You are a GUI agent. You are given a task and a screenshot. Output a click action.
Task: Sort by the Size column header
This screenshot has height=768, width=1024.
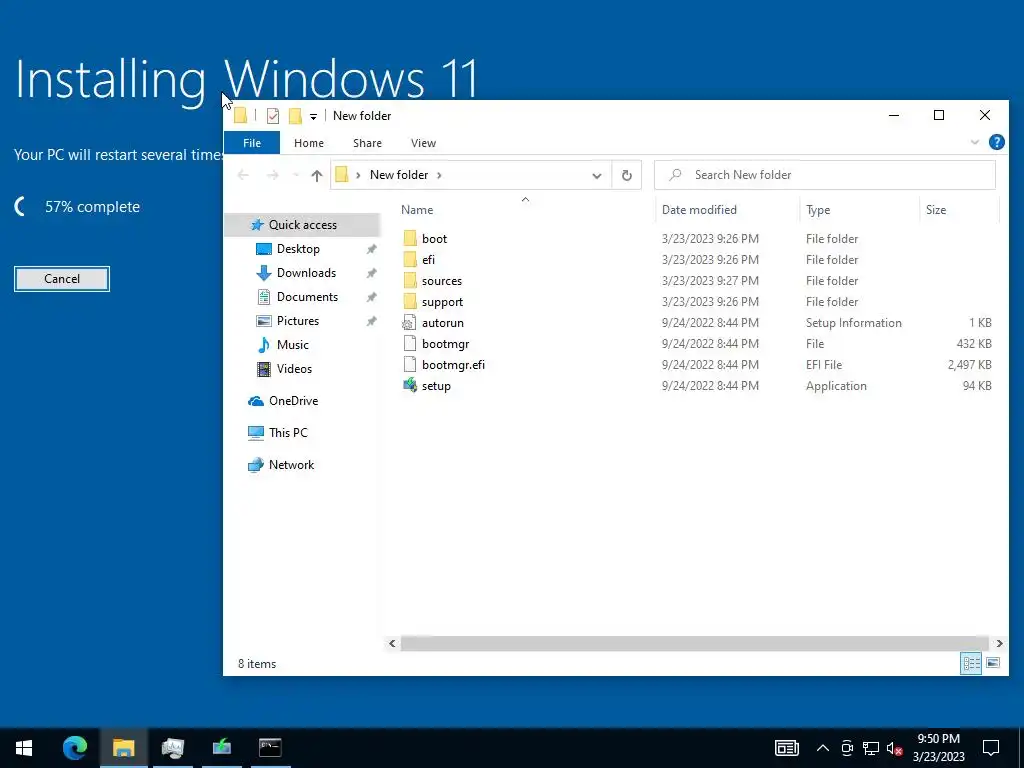(x=959, y=210)
